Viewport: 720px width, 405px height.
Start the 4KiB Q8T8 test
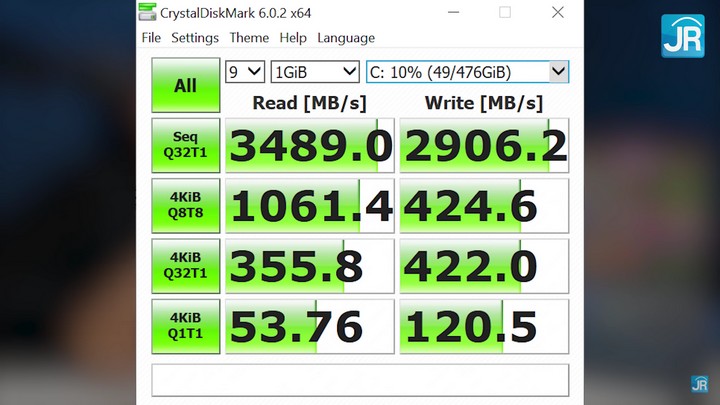pyautogui.click(x=186, y=206)
